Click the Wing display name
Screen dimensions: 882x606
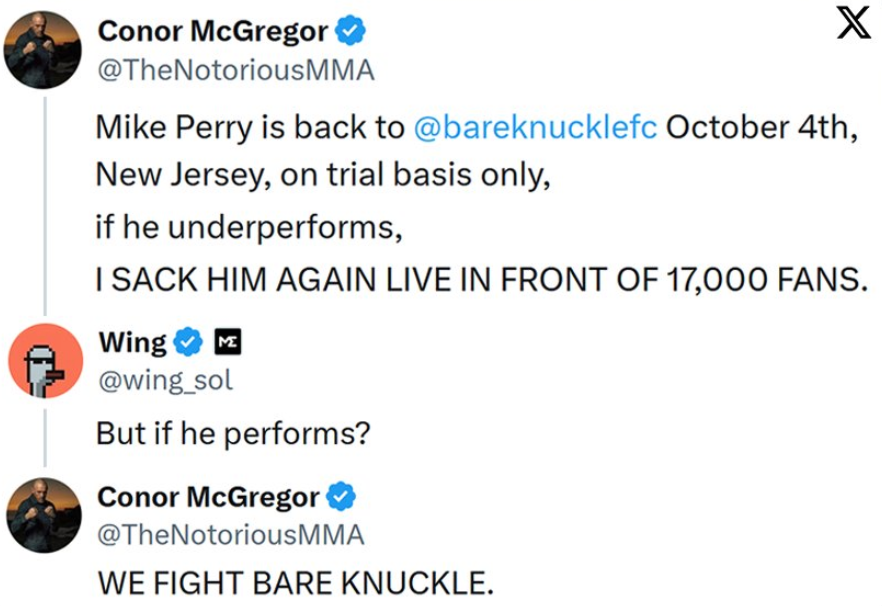(x=132, y=342)
